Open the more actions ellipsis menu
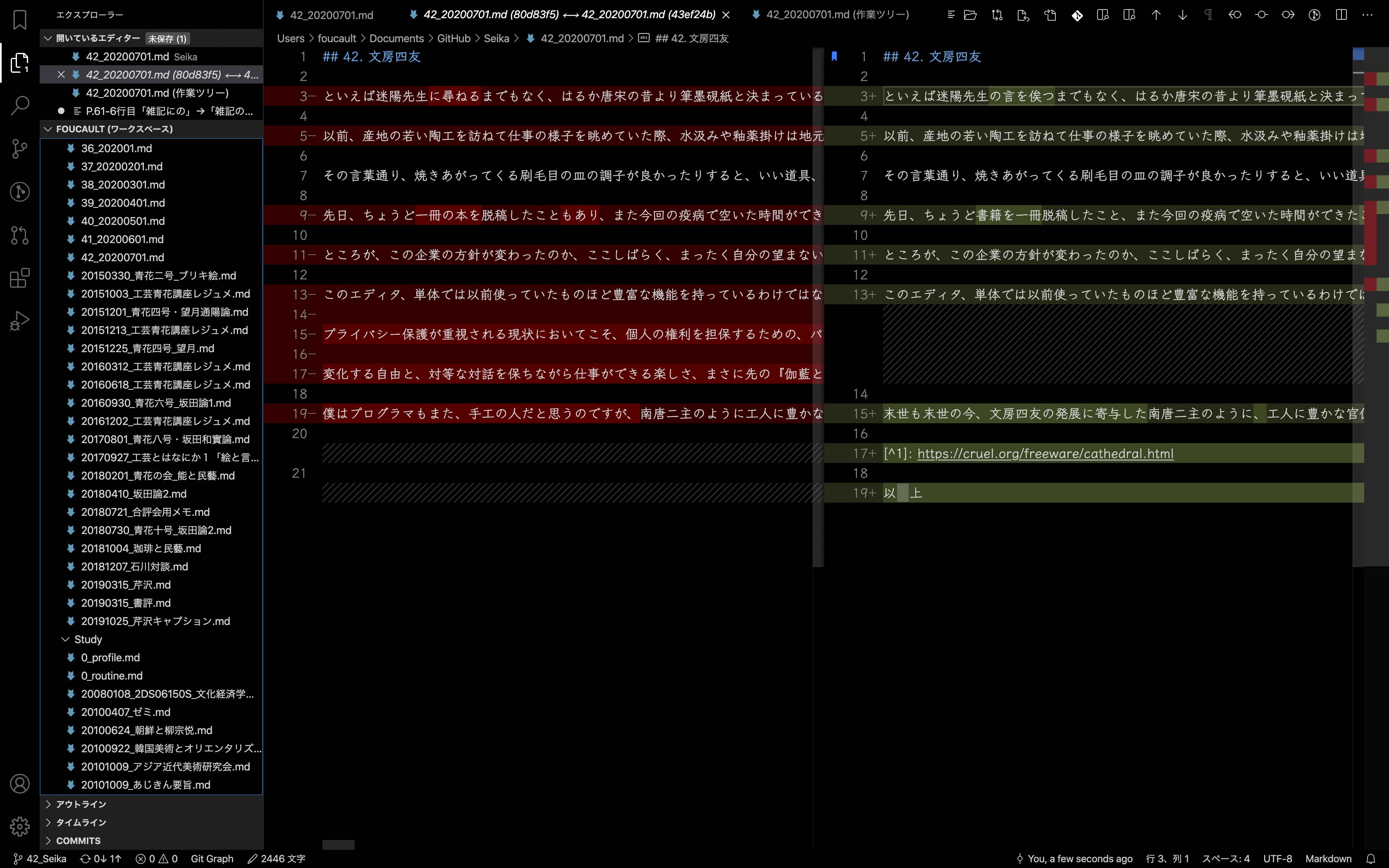This screenshot has height=868, width=1389. pos(1368,15)
